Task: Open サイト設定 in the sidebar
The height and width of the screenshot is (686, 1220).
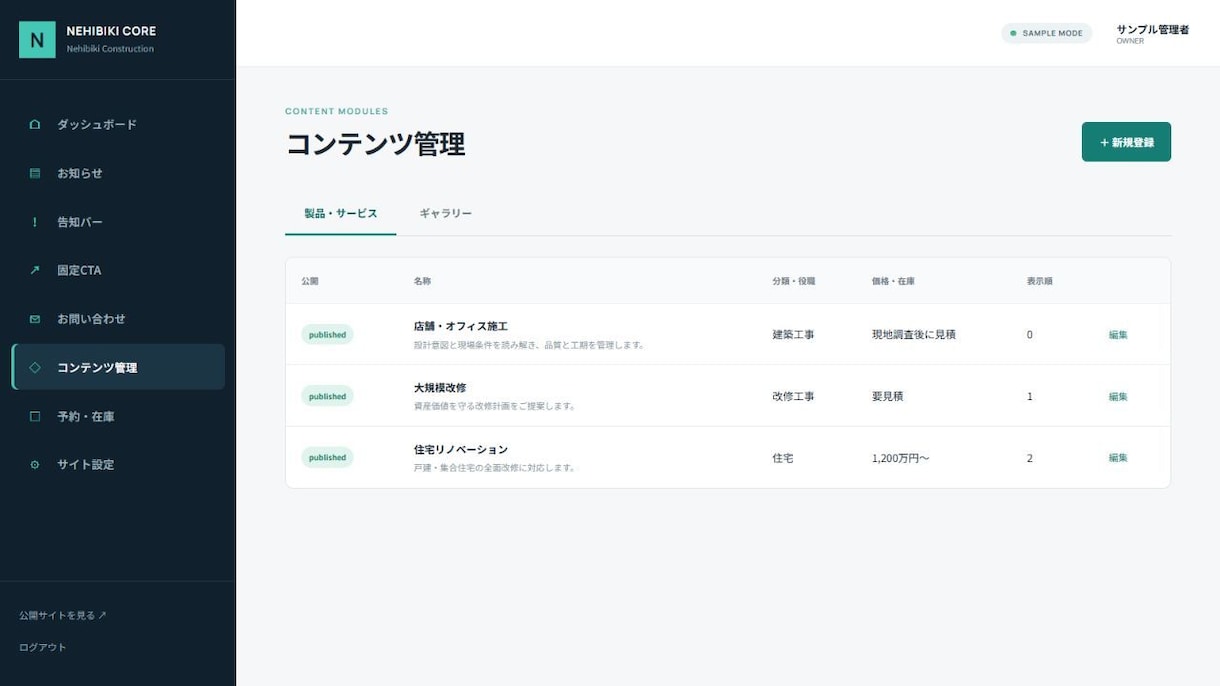Action: click(x=118, y=465)
